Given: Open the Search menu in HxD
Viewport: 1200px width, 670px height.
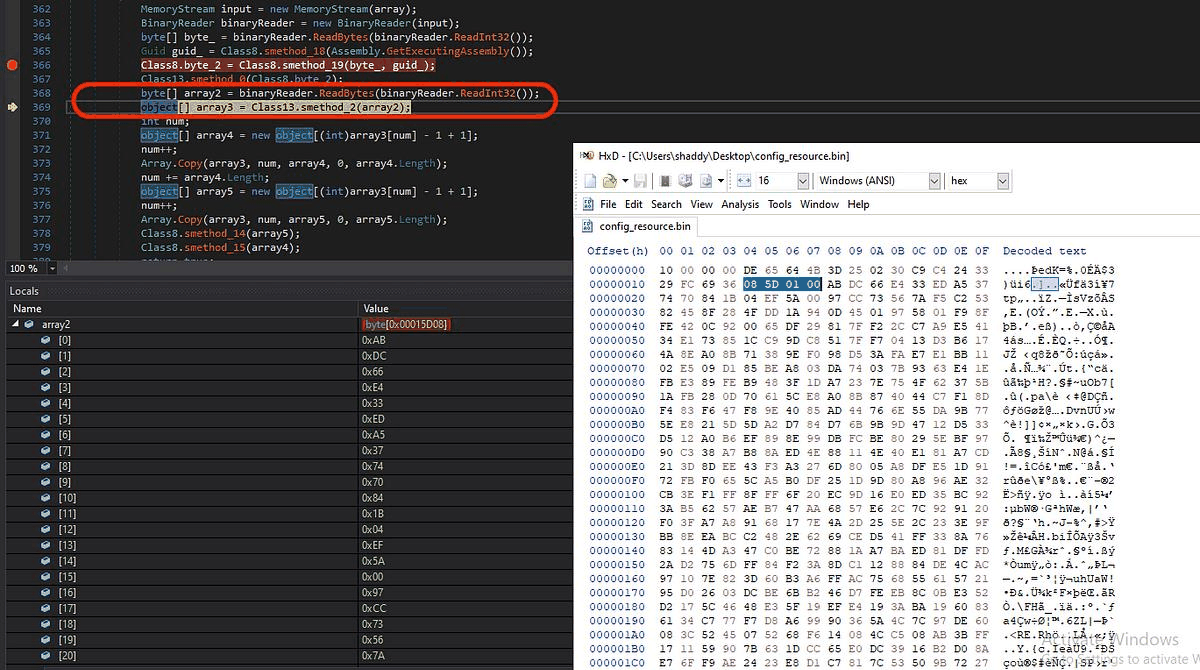Looking at the screenshot, I should (x=666, y=204).
